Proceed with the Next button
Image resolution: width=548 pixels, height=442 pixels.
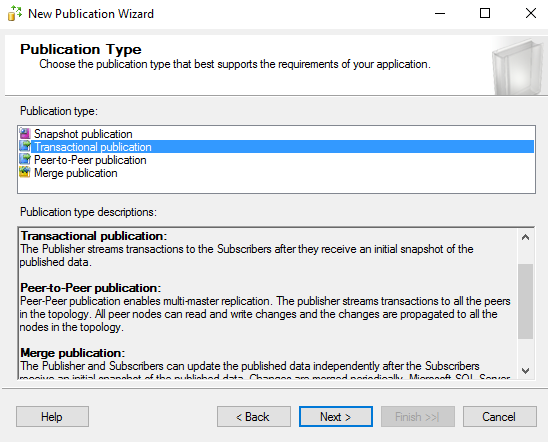point(336,416)
